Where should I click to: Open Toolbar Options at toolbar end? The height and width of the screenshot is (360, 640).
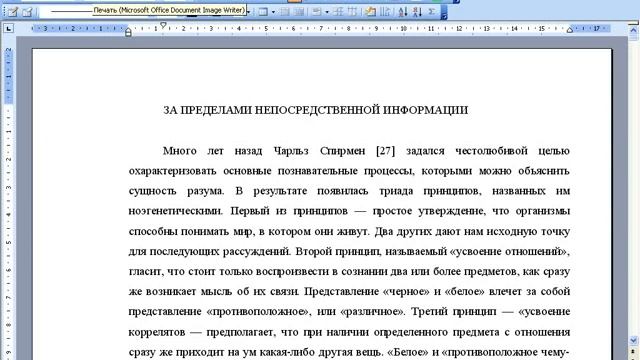pos(444,12)
